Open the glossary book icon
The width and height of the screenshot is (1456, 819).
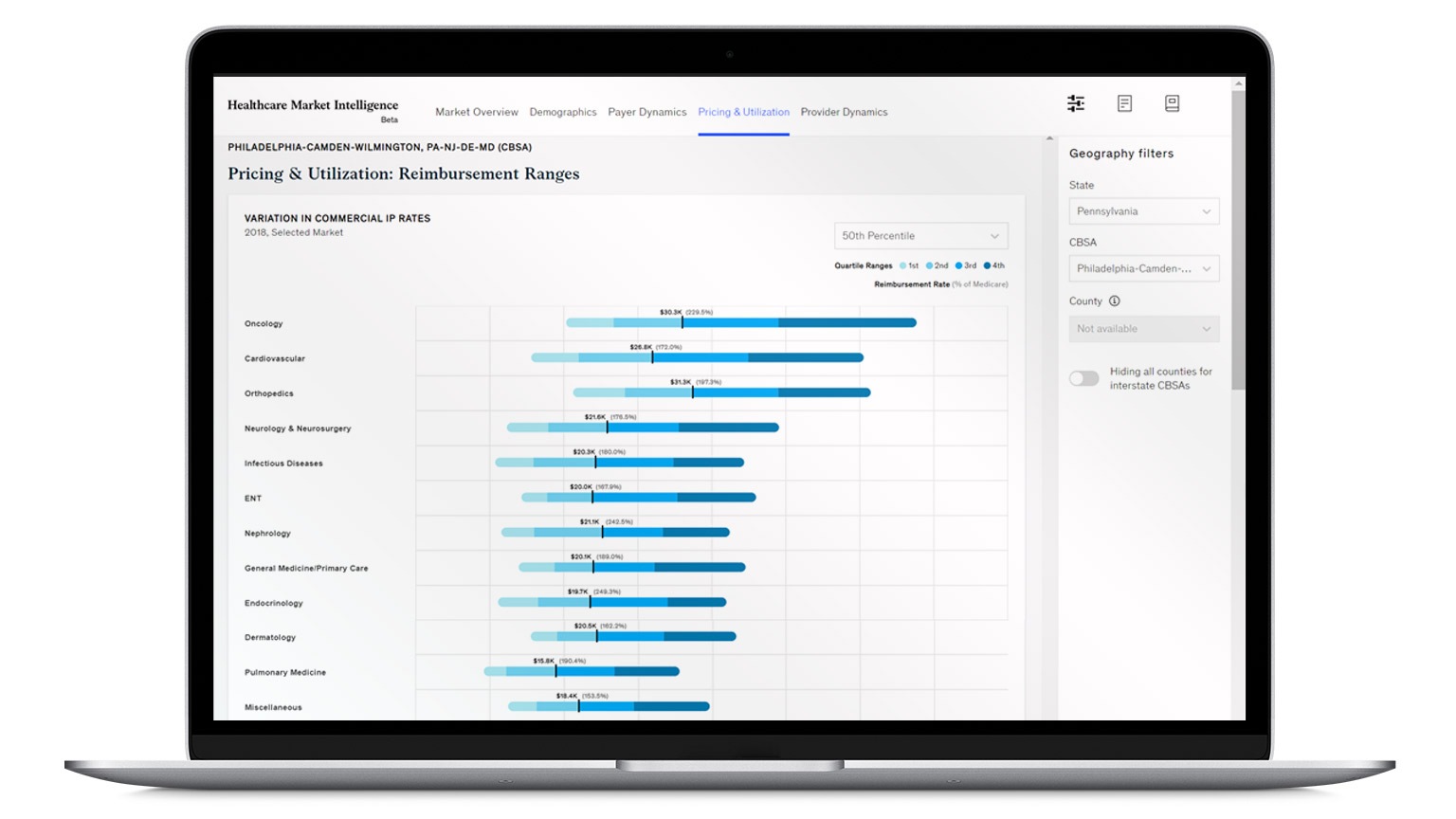tap(1173, 103)
